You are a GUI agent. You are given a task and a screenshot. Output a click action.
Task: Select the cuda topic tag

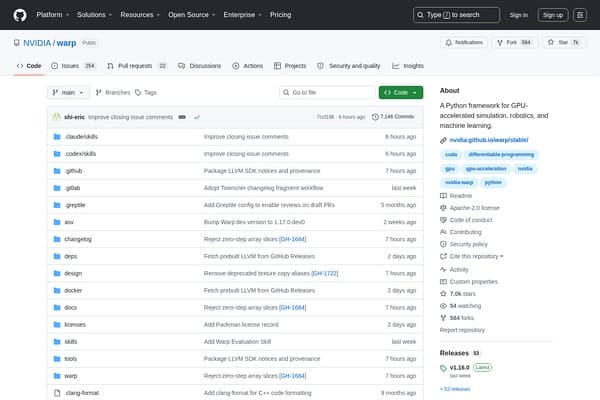[x=451, y=155]
